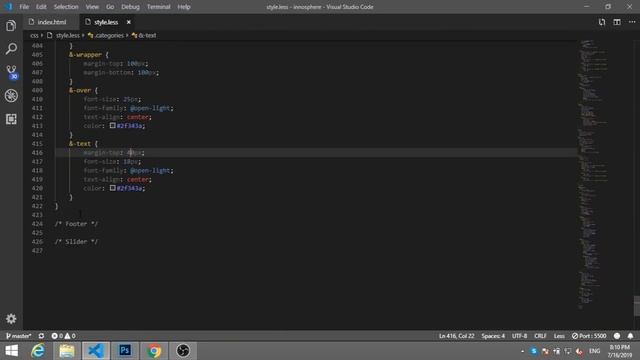Click the Port : 5500 live server item
This screenshot has height=360, width=640.
tap(589, 336)
